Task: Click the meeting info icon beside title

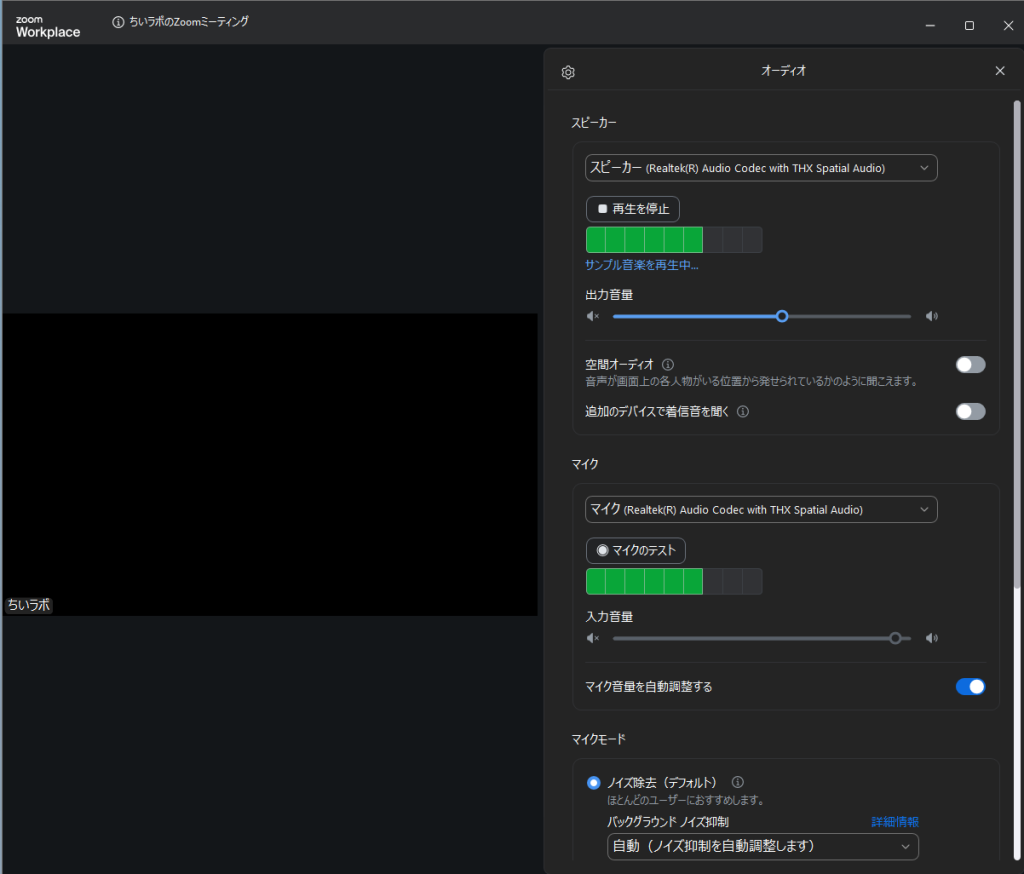Action: pos(118,22)
